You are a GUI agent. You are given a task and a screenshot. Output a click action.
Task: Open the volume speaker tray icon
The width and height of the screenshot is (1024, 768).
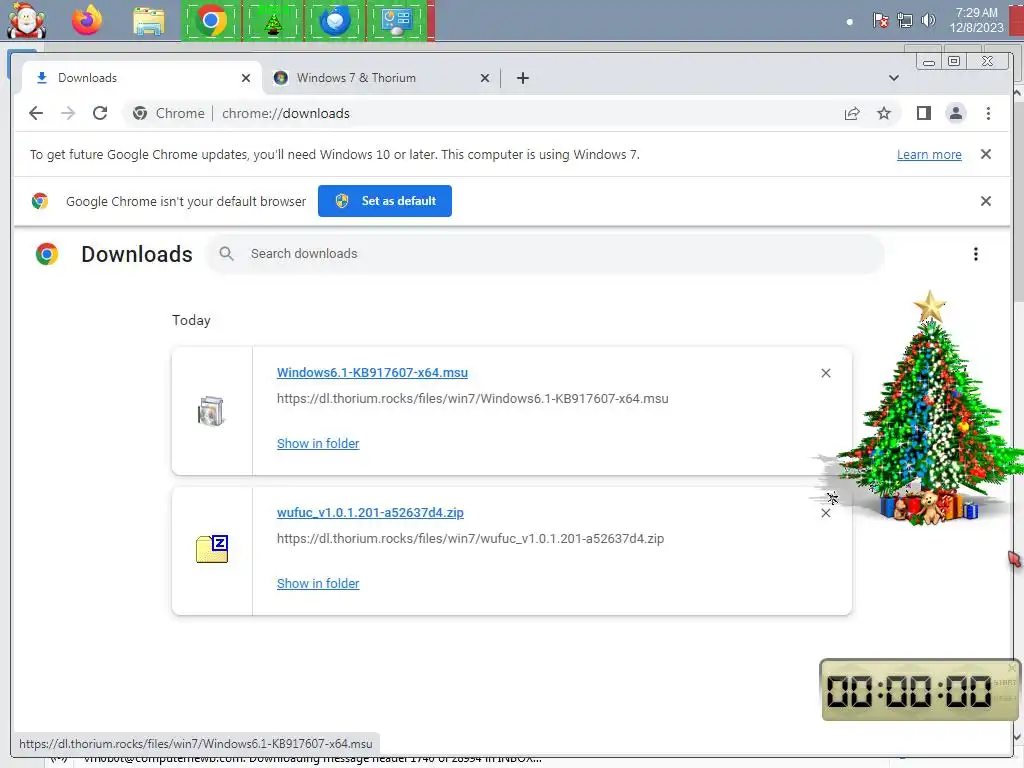pyautogui.click(x=928, y=21)
